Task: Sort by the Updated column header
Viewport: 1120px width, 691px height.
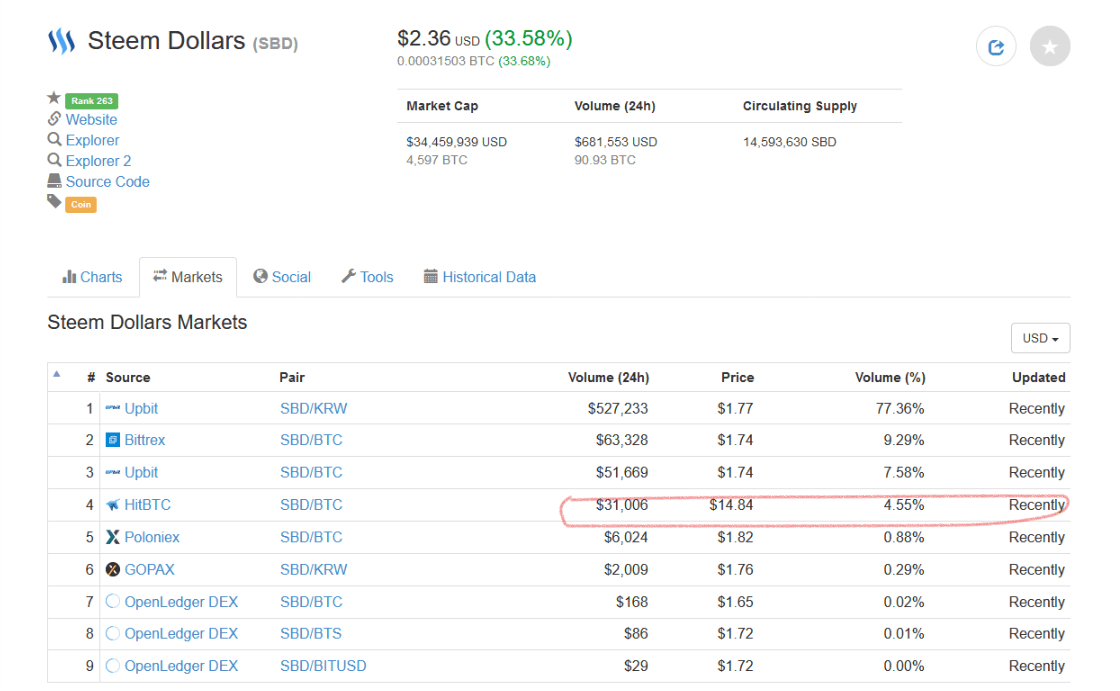Action: click(x=1039, y=377)
